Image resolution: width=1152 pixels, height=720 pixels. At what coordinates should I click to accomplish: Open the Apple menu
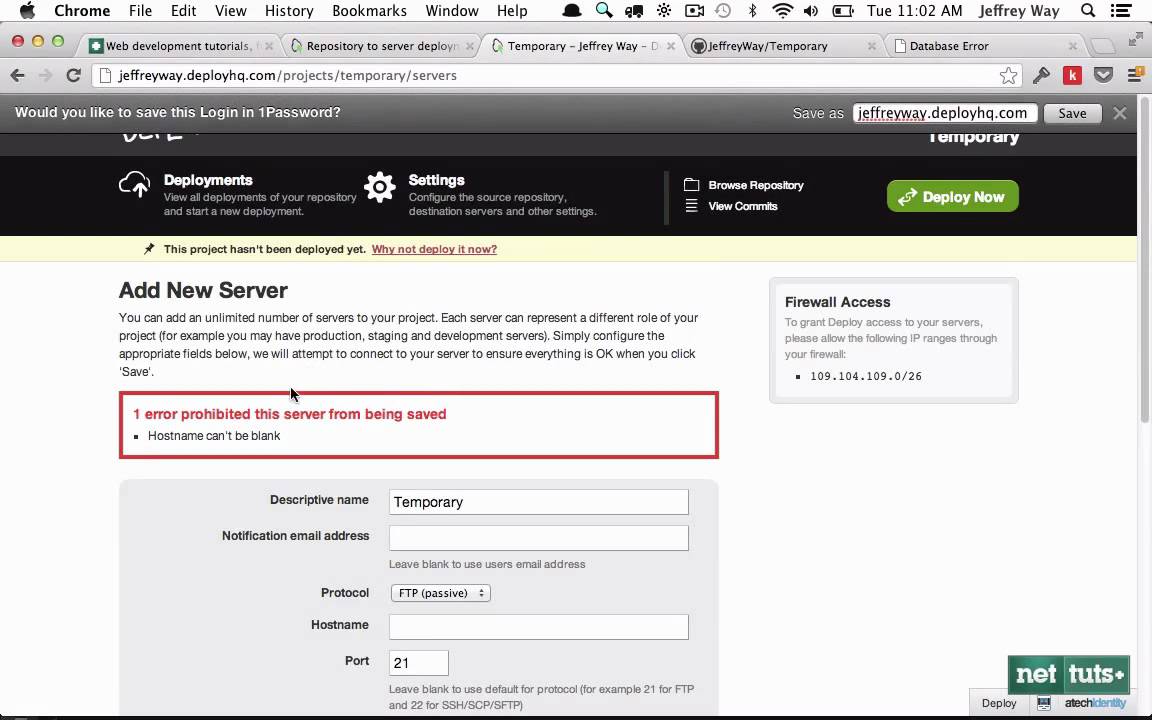click(27, 11)
